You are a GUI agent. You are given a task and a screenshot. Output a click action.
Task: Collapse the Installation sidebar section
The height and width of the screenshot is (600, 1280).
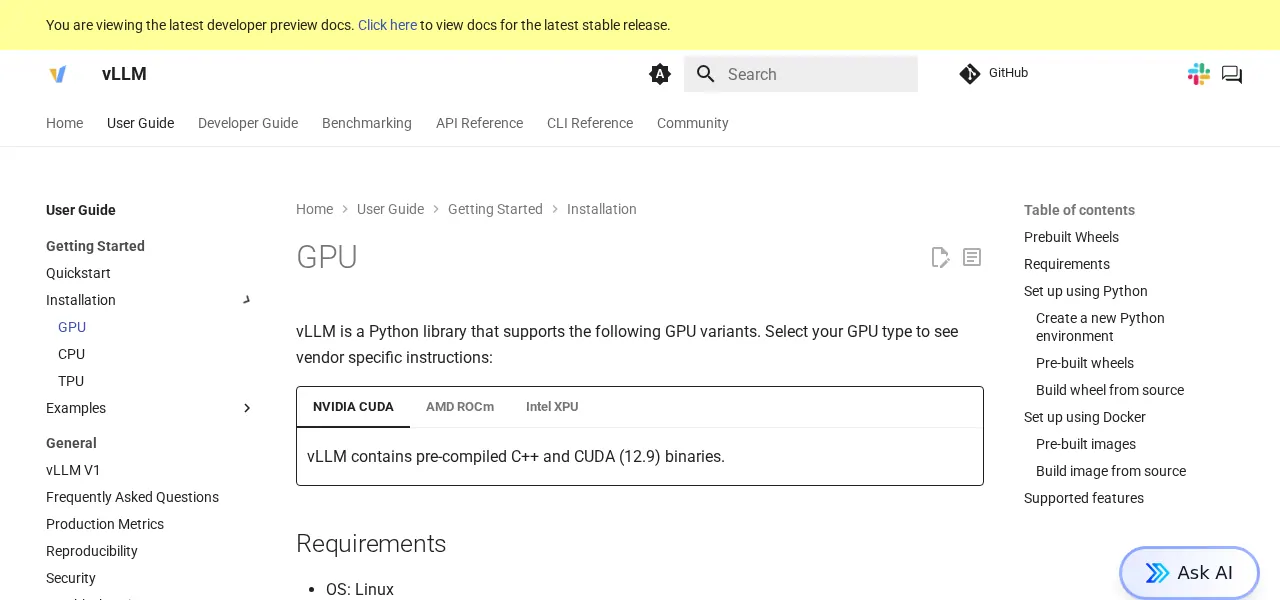pos(247,300)
